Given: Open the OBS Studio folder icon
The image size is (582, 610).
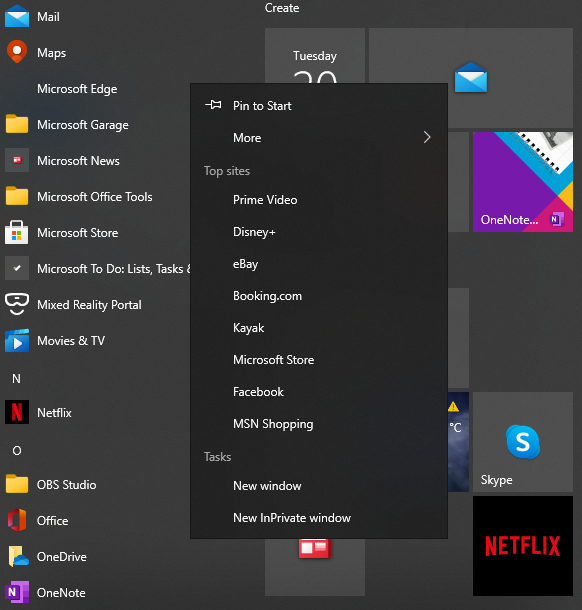Looking at the screenshot, I should (17, 484).
